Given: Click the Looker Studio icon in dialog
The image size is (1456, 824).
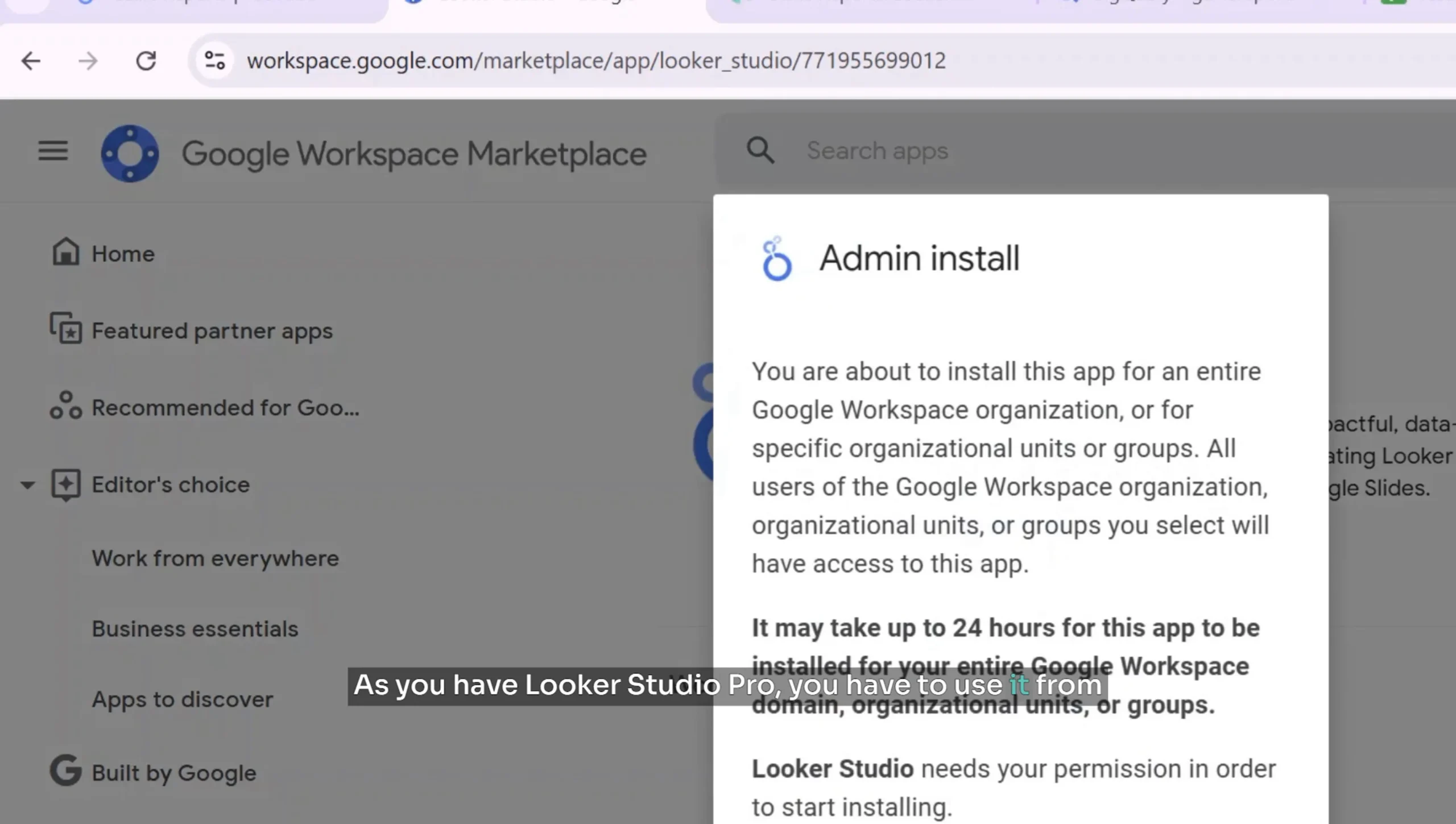Looking at the screenshot, I should (776, 259).
